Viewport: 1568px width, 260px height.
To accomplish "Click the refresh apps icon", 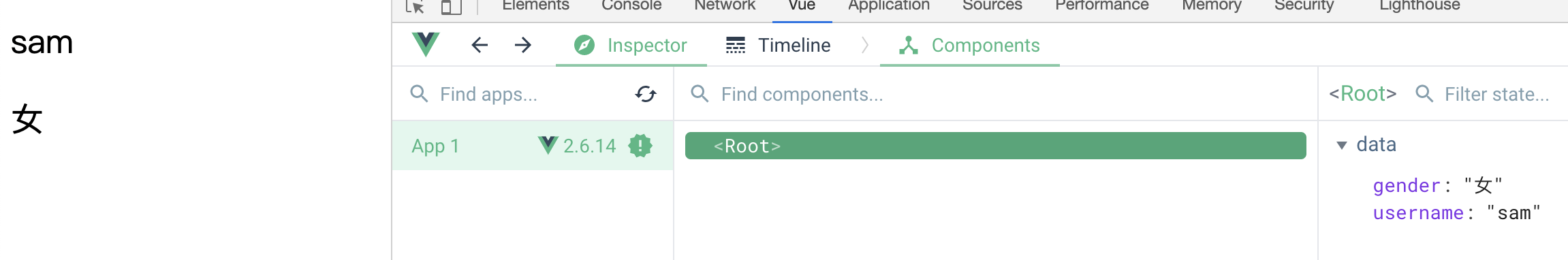I will pyautogui.click(x=646, y=94).
